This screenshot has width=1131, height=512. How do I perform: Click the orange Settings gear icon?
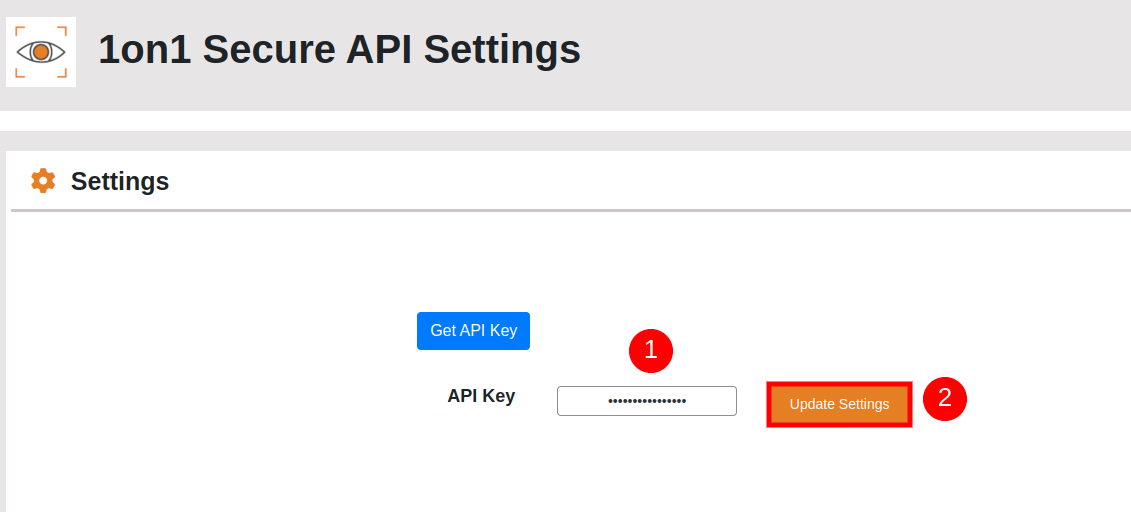click(x=43, y=181)
